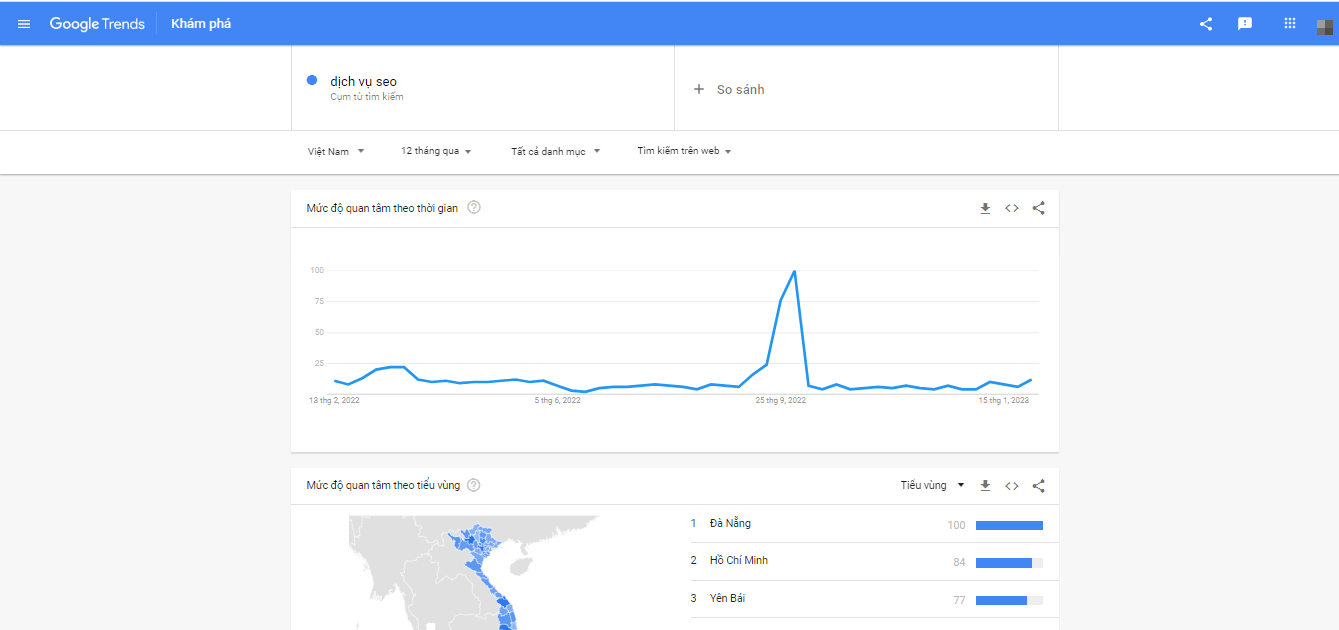Open the 12 tháng qua time range dropdown
The width and height of the screenshot is (1339, 630).
click(436, 151)
